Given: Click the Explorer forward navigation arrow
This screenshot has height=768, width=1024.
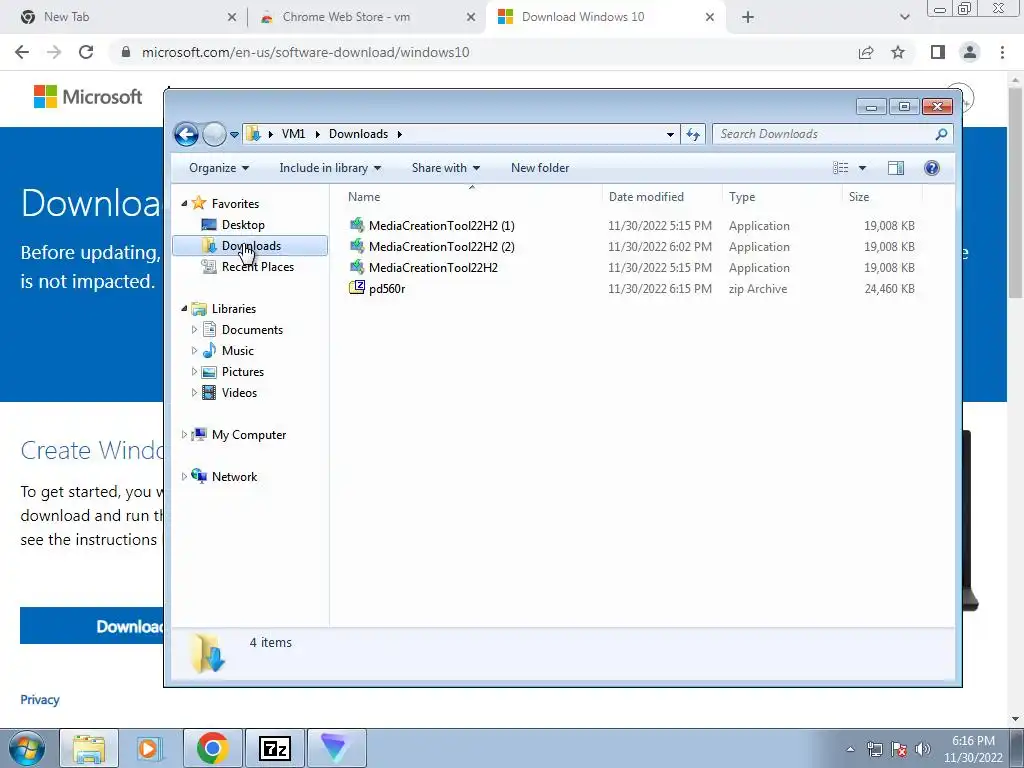Looking at the screenshot, I should point(214,135).
